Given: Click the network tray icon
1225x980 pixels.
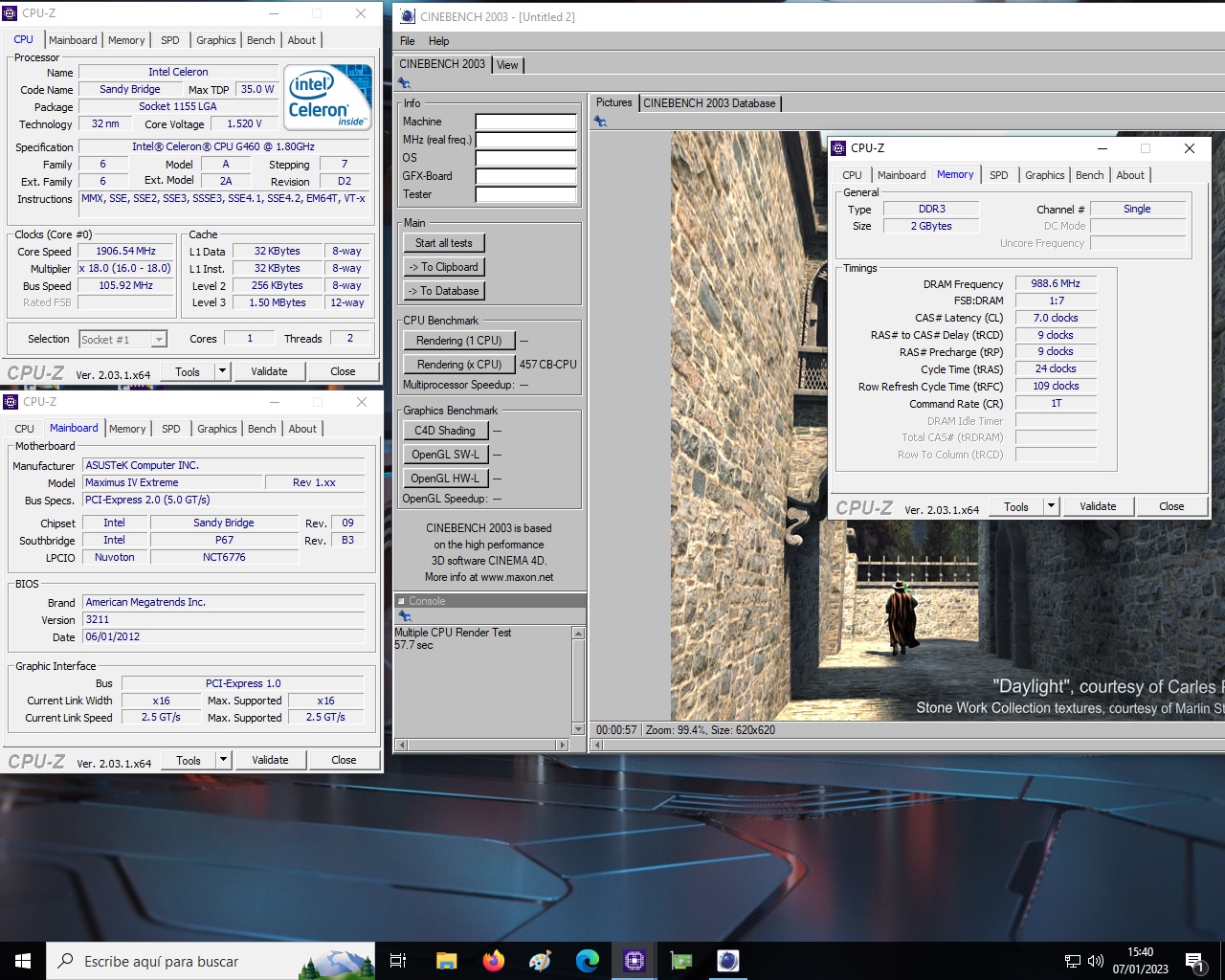Looking at the screenshot, I should [x=1073, y=961].
